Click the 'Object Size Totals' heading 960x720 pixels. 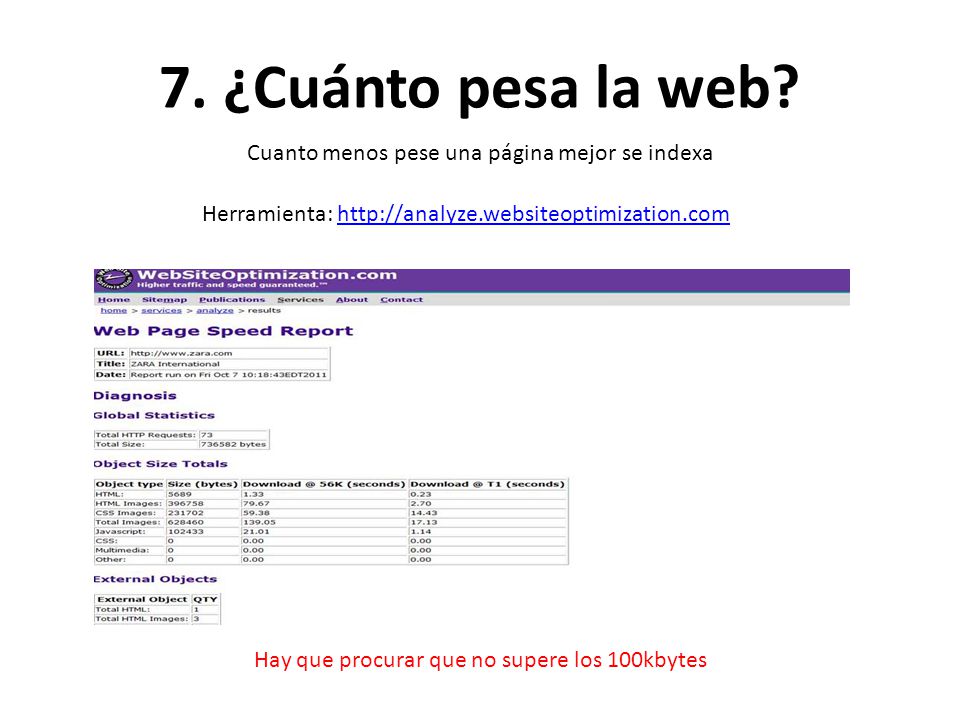tap(160, 463)
